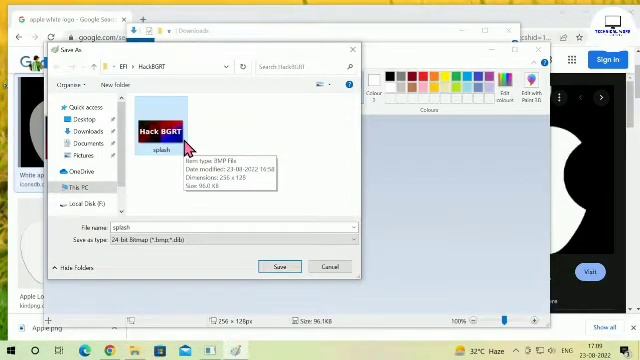Pick the green colour swatch in Paint
Image resolution: width=640 pixels, height=360 pixels.
[x=456, y=76]
